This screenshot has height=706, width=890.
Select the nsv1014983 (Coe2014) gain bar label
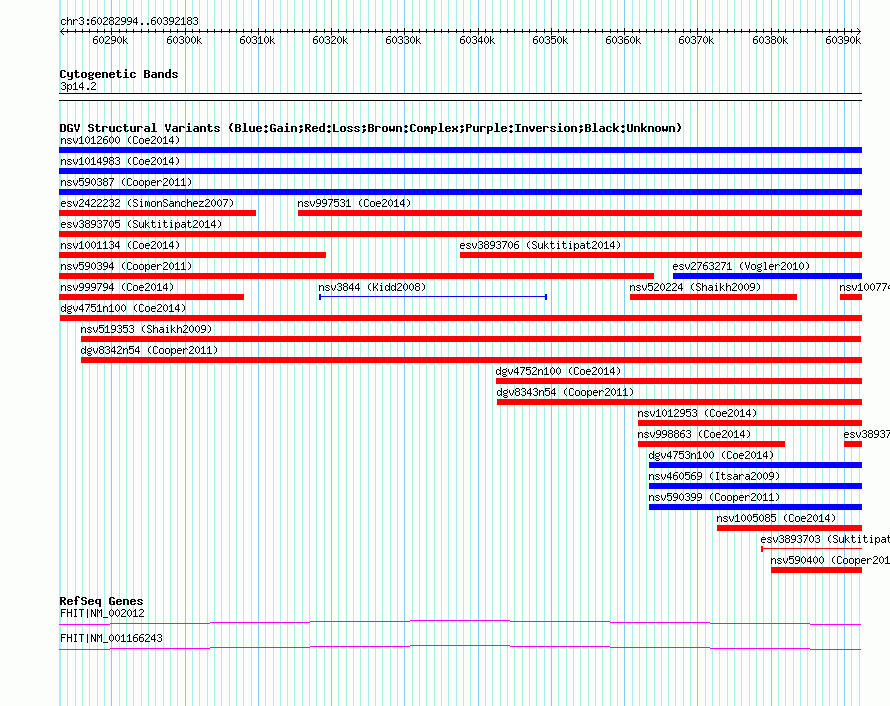120,161
